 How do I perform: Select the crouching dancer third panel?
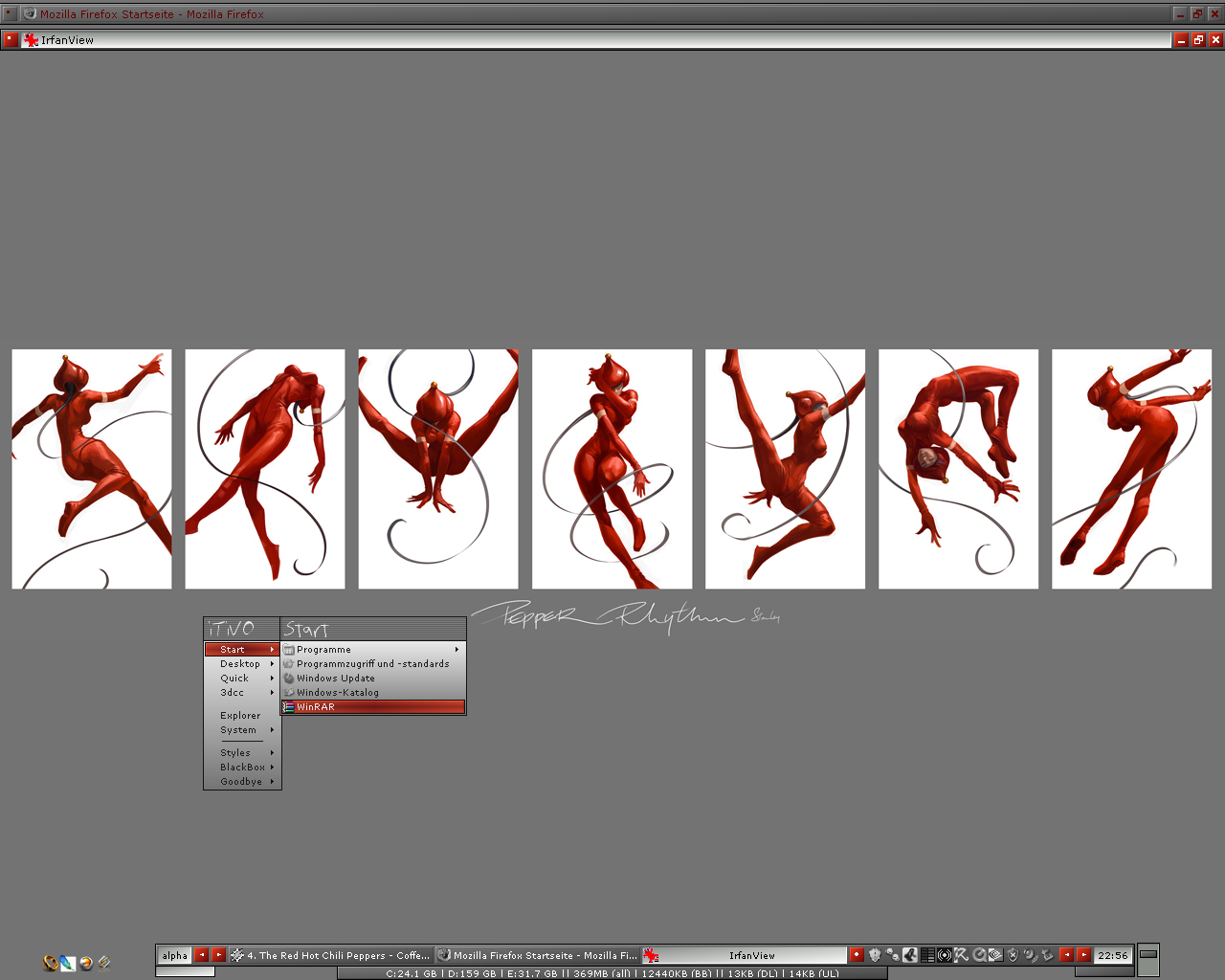click(x=438, y=469)
